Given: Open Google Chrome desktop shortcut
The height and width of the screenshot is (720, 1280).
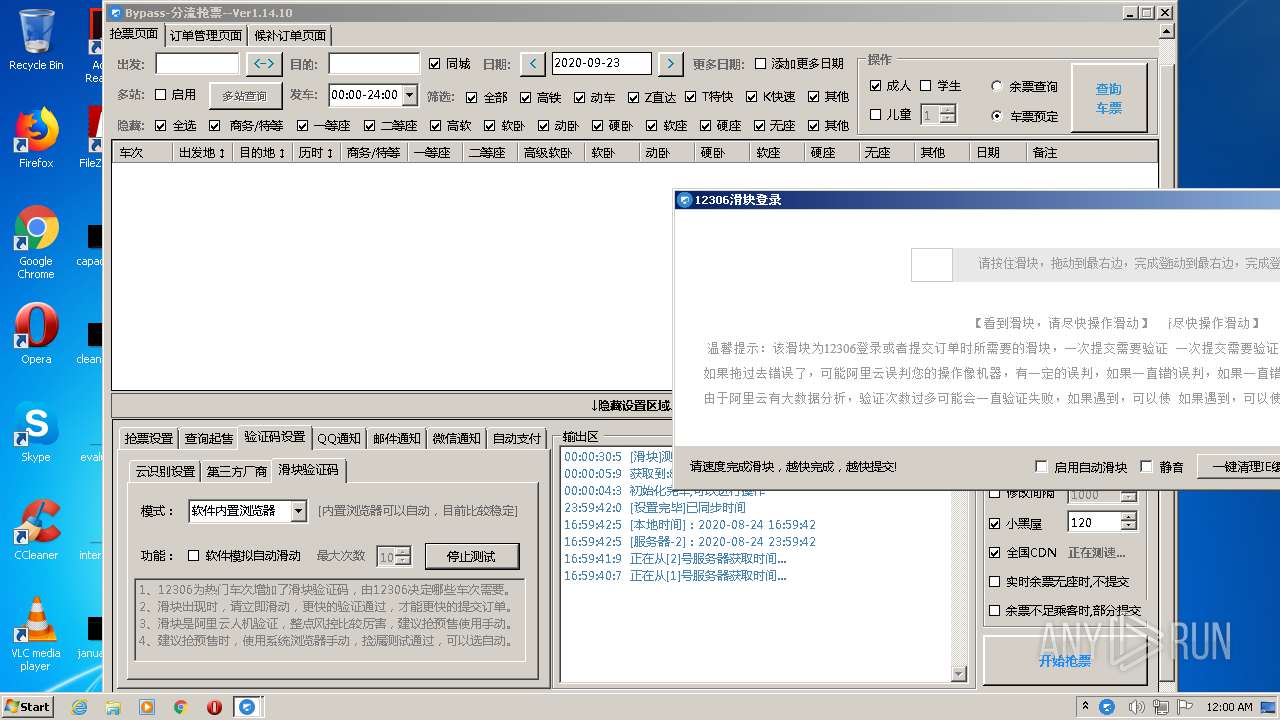Looking at the screenshot, I should [x=36, y=242].
